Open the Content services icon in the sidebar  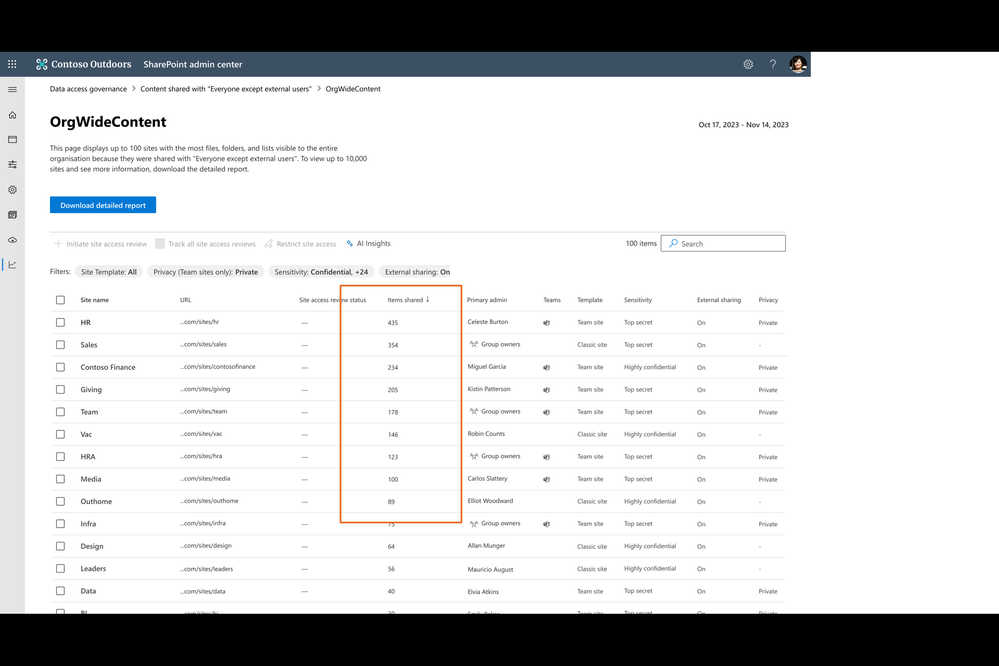click(x=12, y=215)
